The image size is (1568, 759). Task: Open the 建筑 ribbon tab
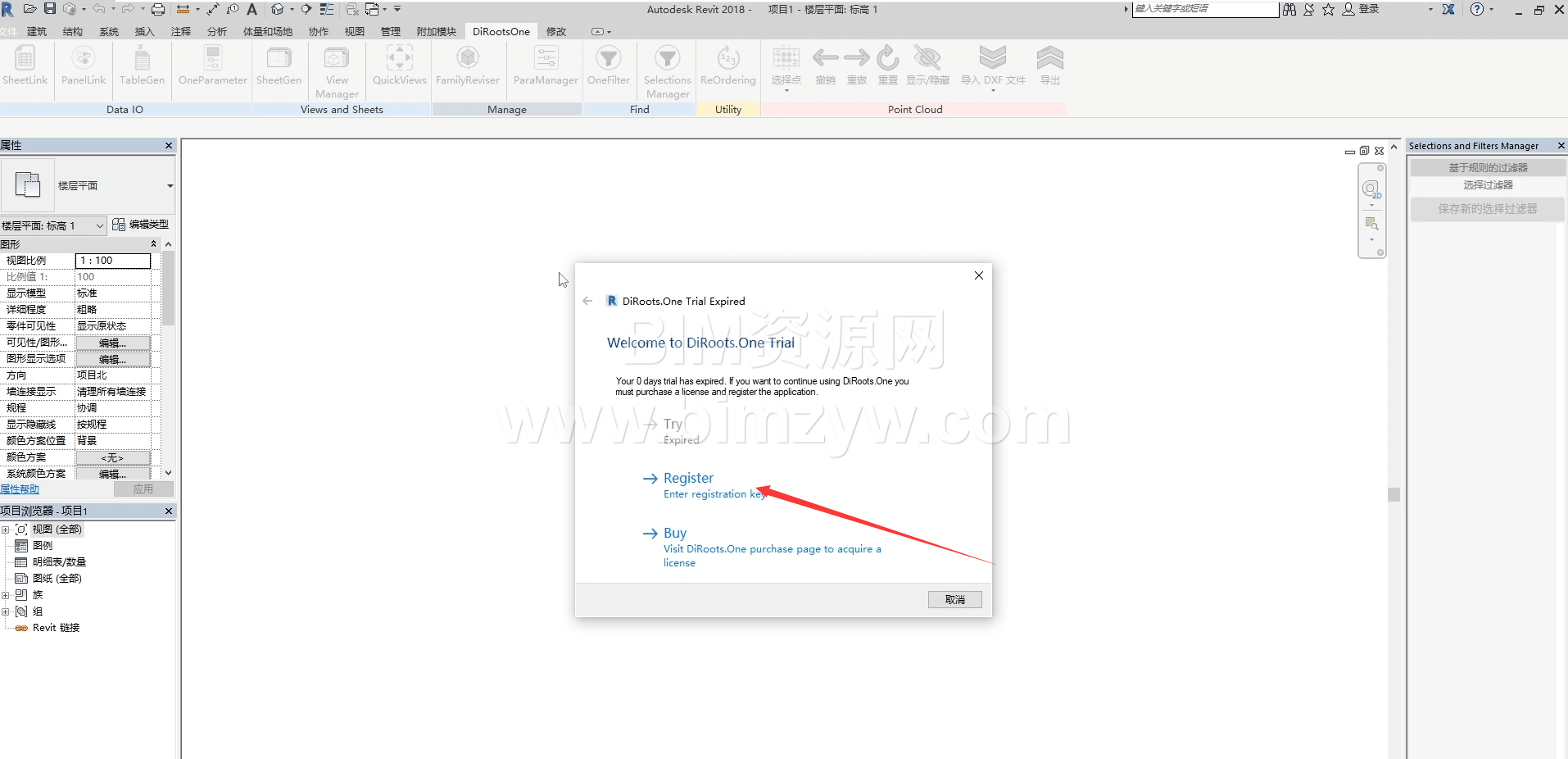tap(37, 31)
